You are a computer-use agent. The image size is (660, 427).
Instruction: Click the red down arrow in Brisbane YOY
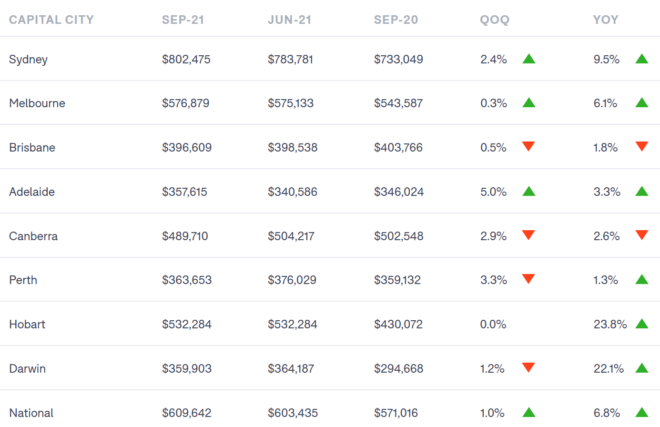(x=640, y=147)
